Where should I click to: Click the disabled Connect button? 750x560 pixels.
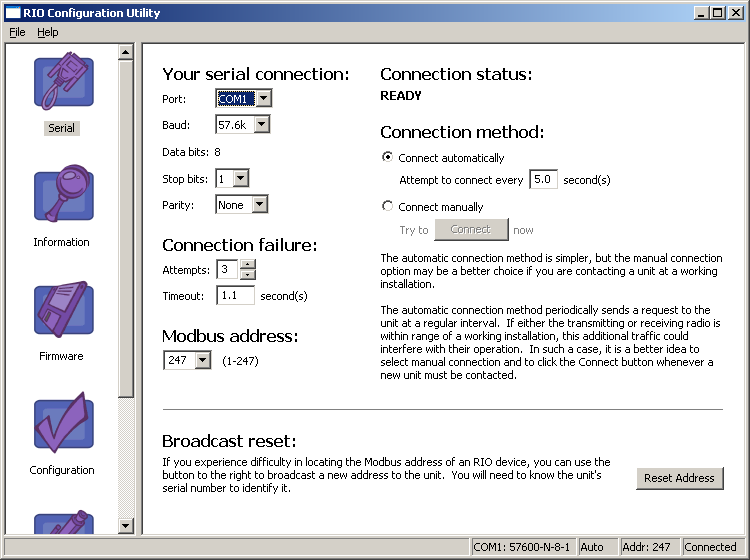(x=471, y=230)
